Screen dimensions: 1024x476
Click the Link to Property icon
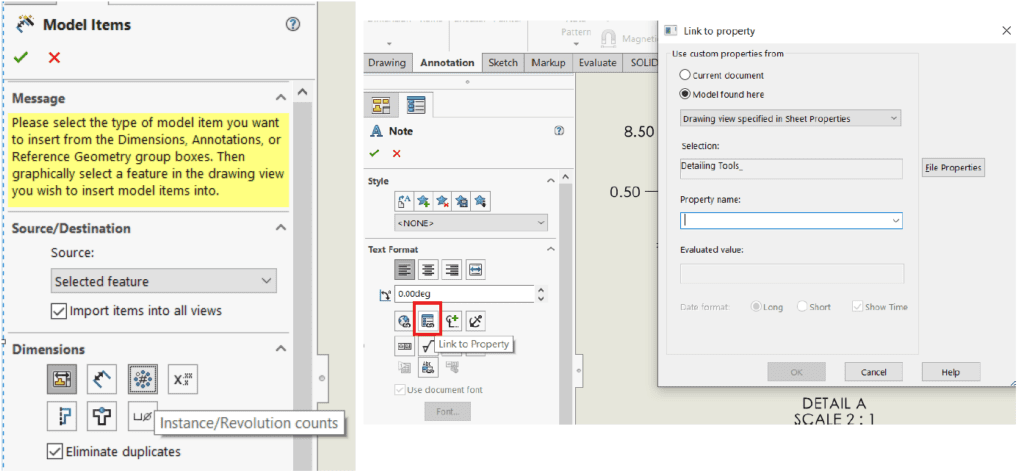pos(427,321)
